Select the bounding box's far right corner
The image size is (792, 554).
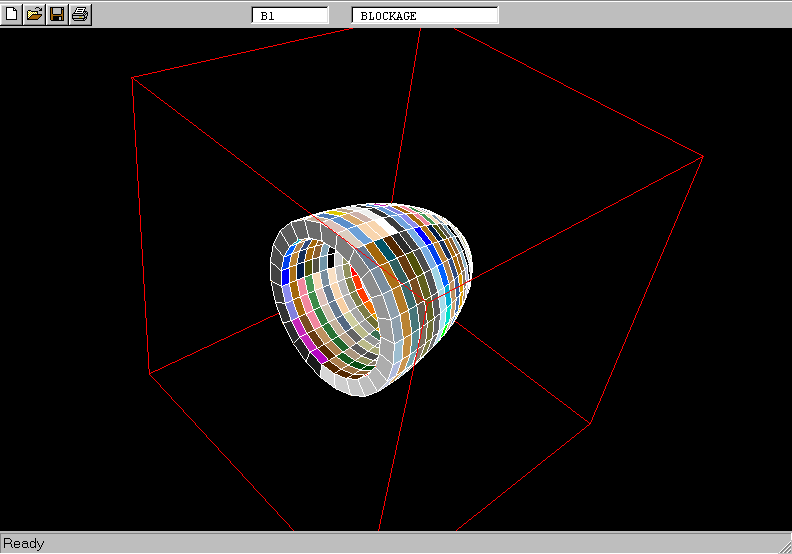click(x=703, y=156)
